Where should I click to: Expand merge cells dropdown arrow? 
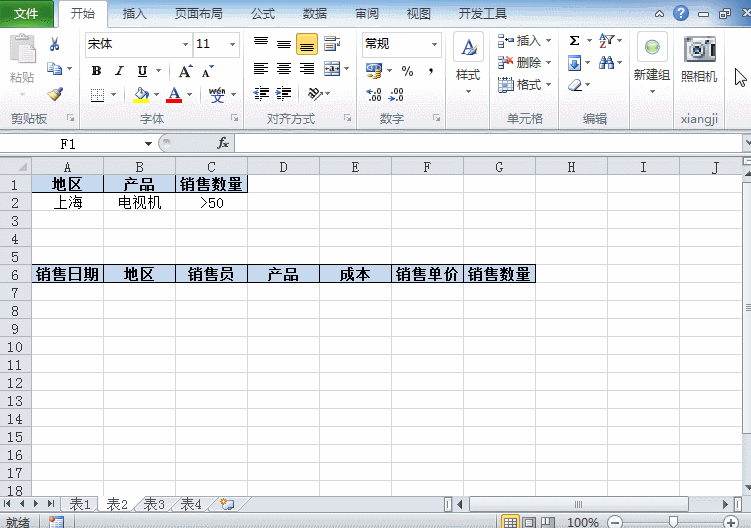point(347,69)
